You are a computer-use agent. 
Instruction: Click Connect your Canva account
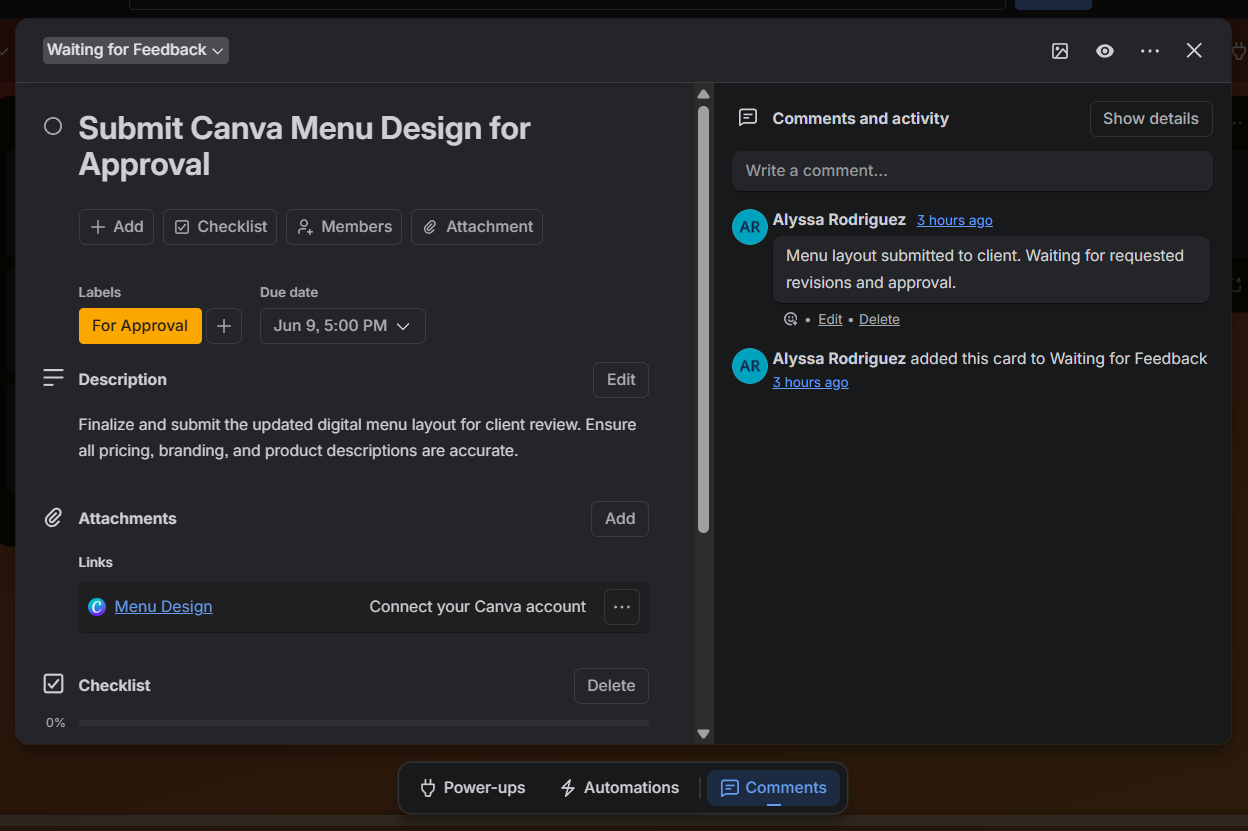478,607
